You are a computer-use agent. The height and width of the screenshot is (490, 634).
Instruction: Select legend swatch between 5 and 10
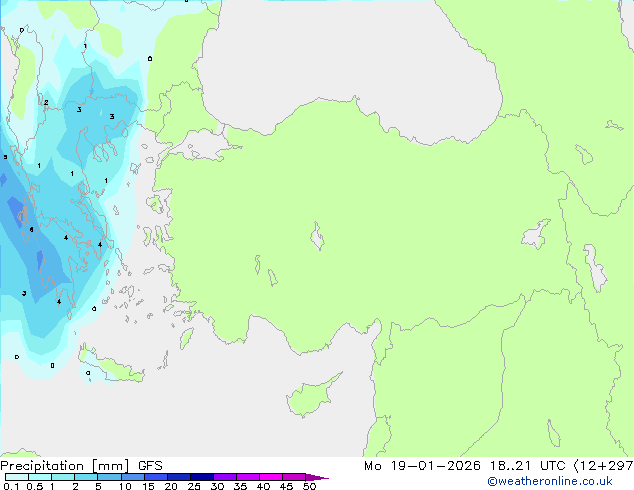109,477
